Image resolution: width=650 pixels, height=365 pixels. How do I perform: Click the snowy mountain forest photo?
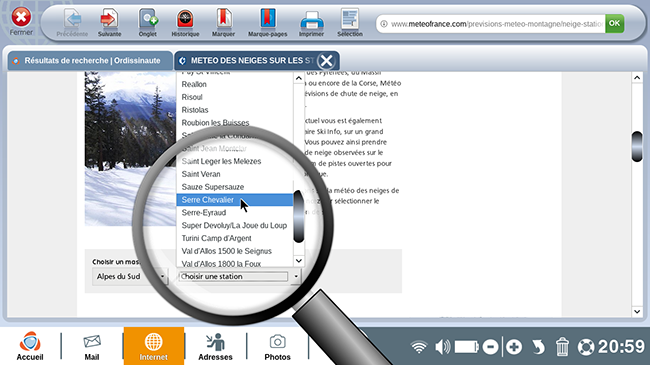click(130, 148)
